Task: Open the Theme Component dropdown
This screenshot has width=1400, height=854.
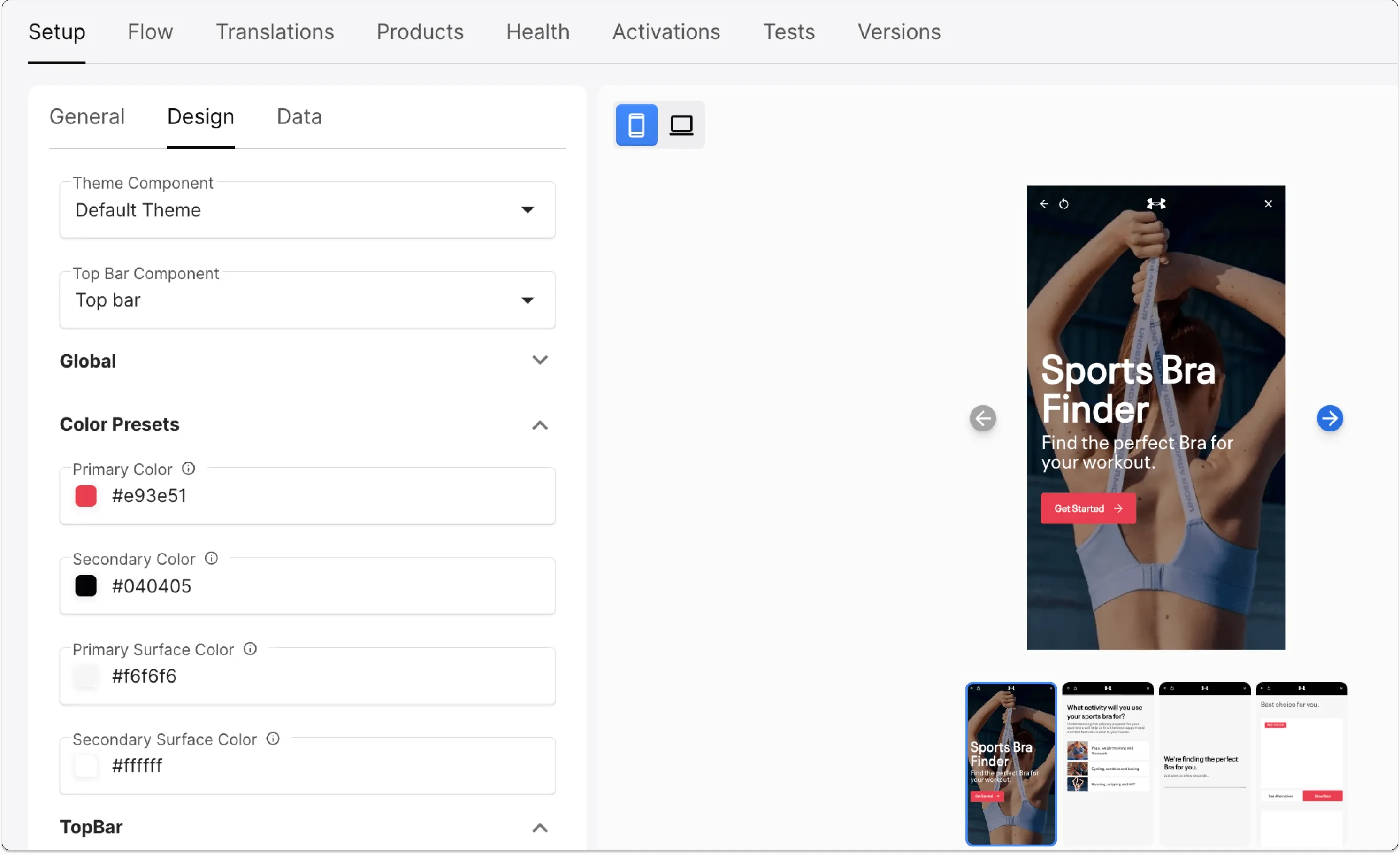Action: (528, 210)
